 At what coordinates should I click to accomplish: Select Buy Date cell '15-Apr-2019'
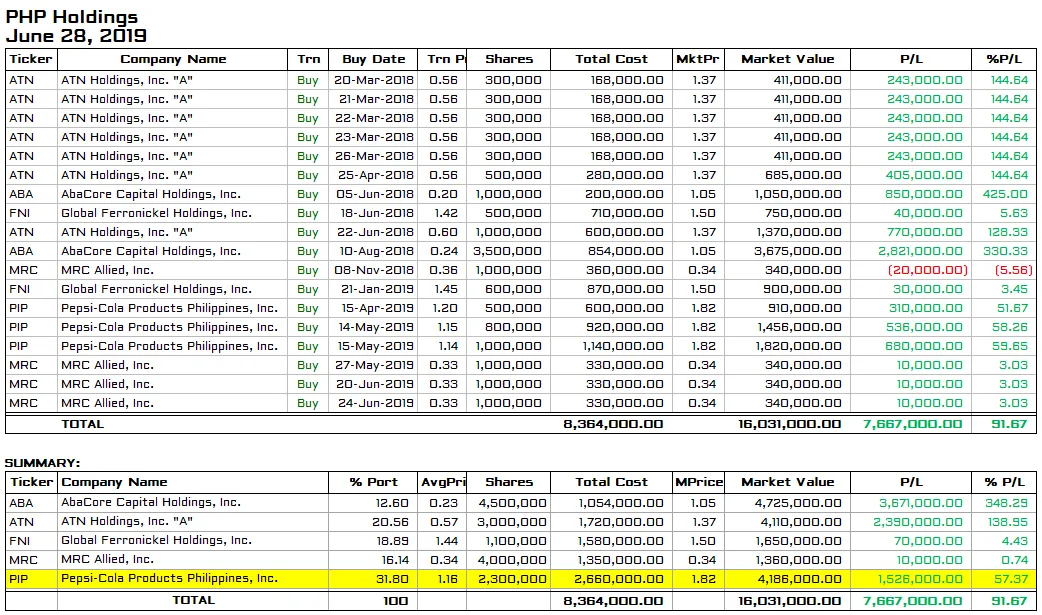click(x=375, y=308)
